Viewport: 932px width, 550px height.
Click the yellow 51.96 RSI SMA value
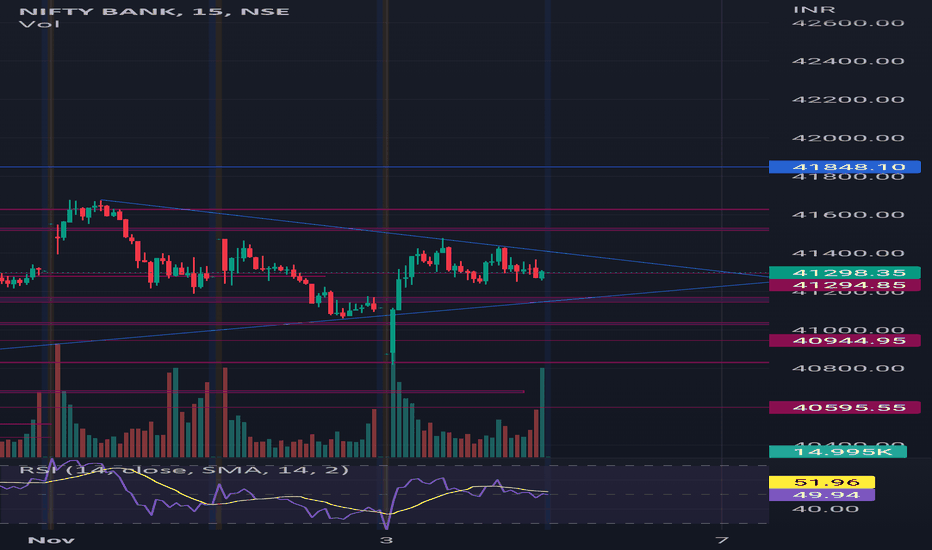tap(822, 482)
